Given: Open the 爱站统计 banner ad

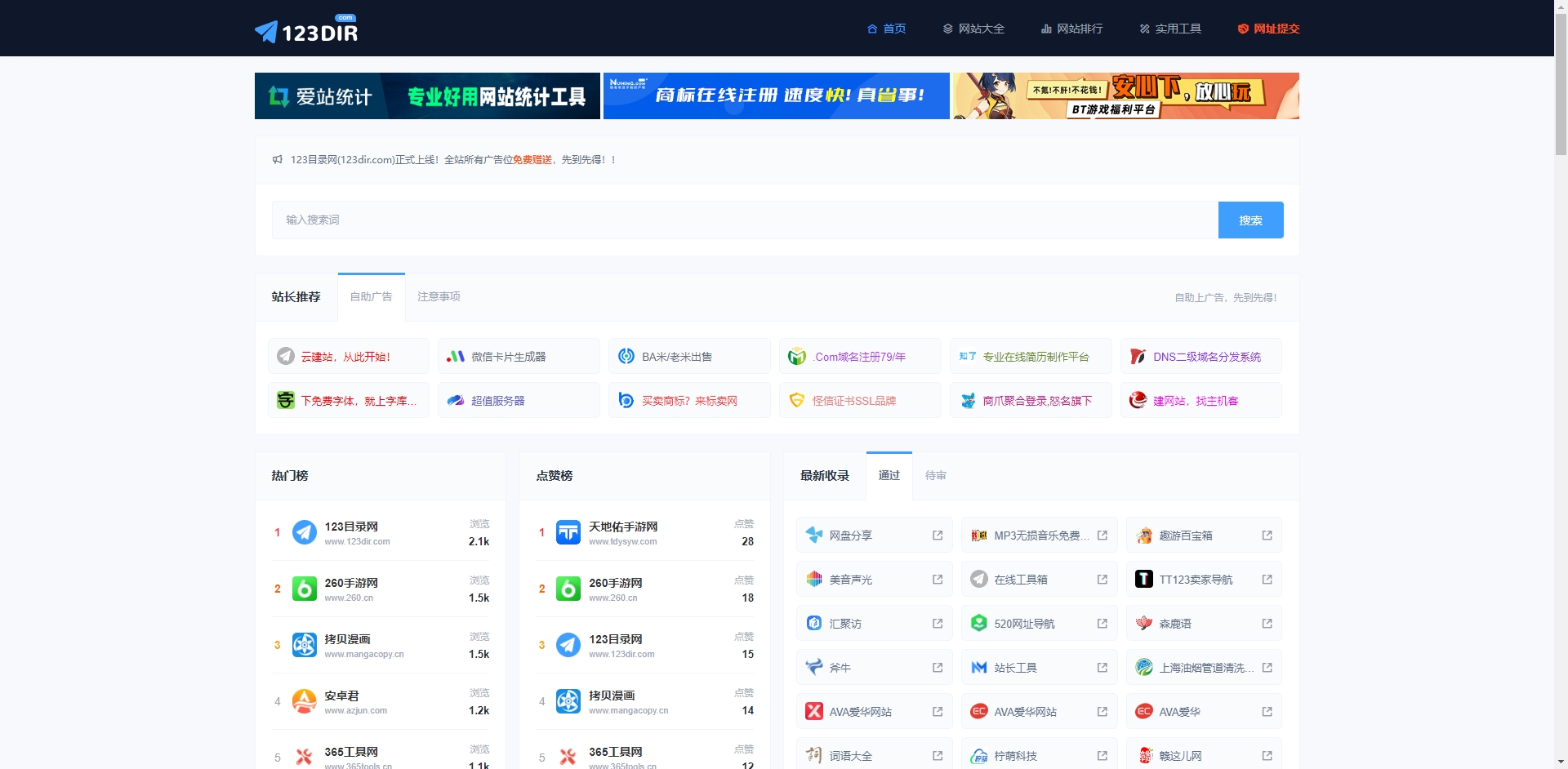Looking at the screenshot, I should pos(427,96).
